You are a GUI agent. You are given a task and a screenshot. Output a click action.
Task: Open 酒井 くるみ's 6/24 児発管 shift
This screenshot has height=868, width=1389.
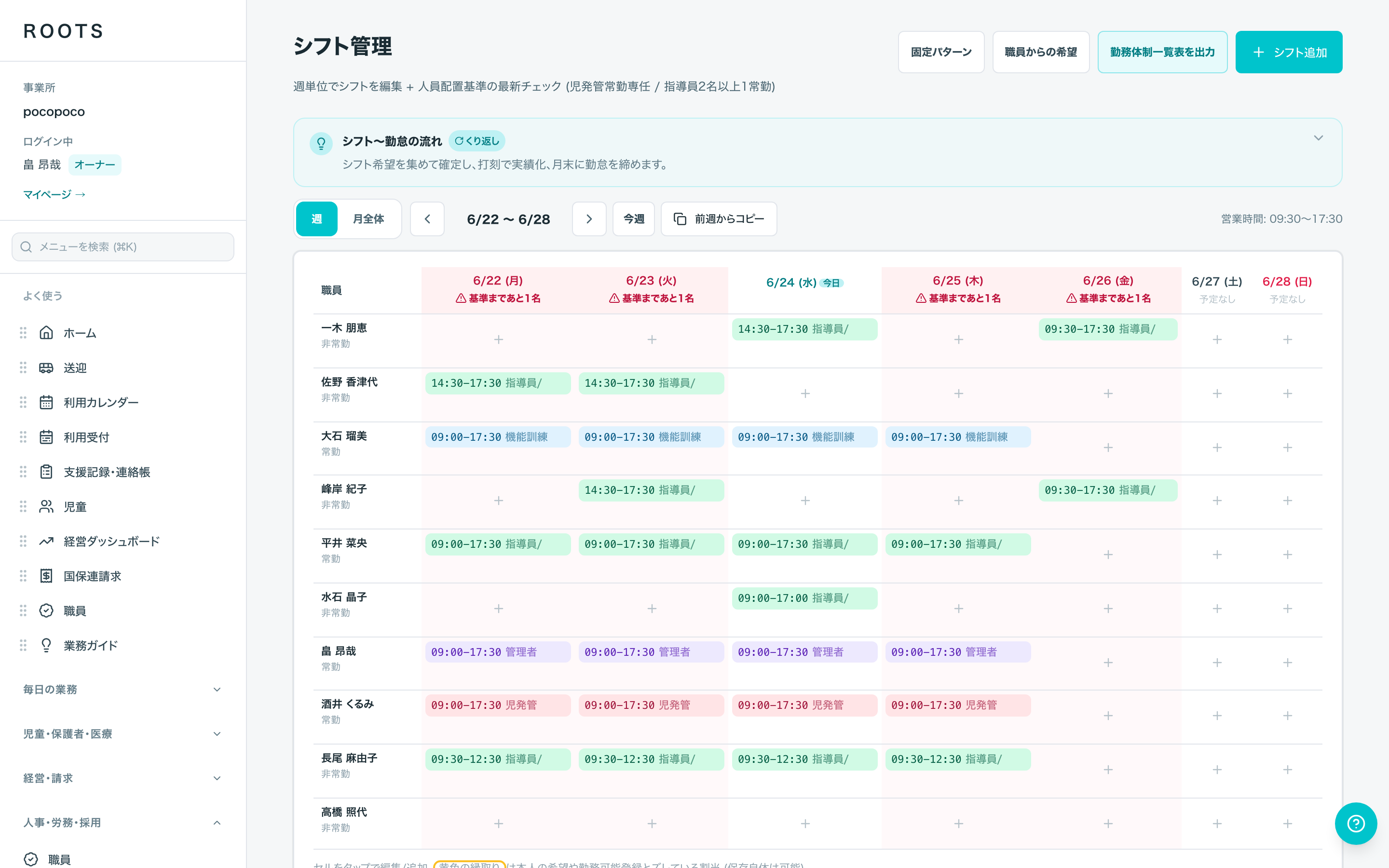click(x=804, y=705)
